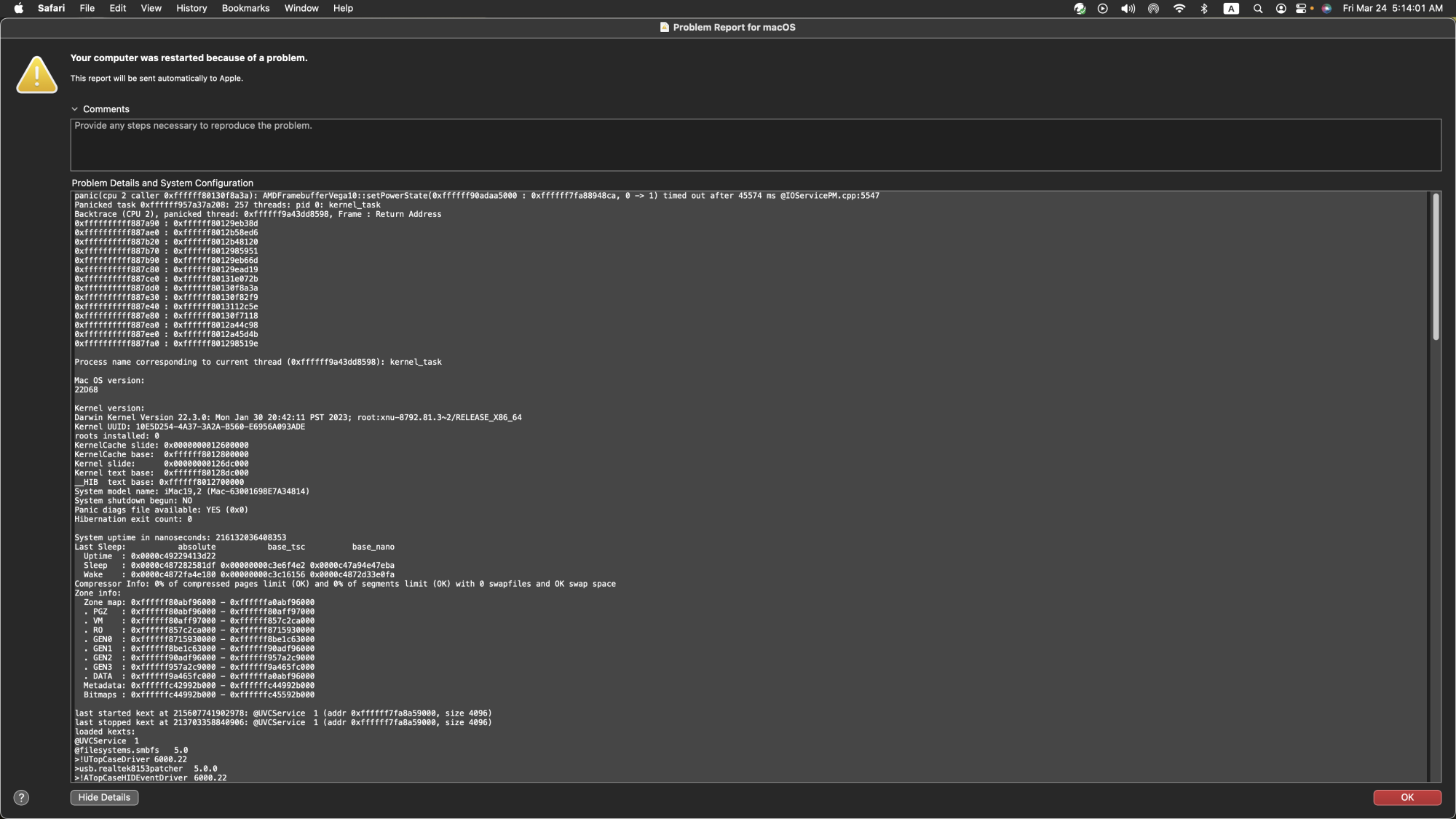Click the 'Your computer was restarted' heading

point(189,58)
